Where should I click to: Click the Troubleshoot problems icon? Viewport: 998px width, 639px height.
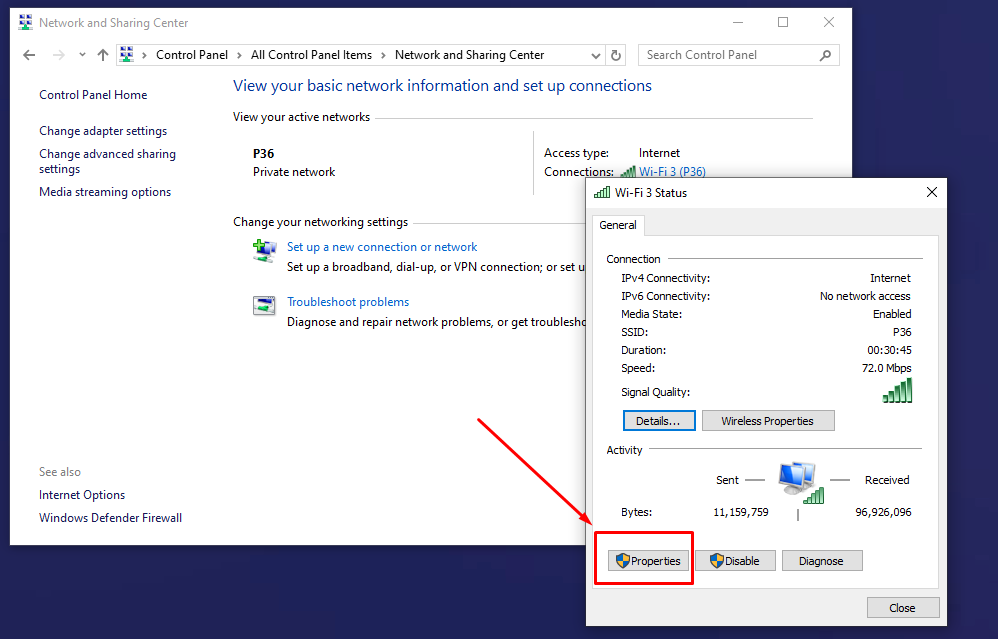(x=264, y=305)
